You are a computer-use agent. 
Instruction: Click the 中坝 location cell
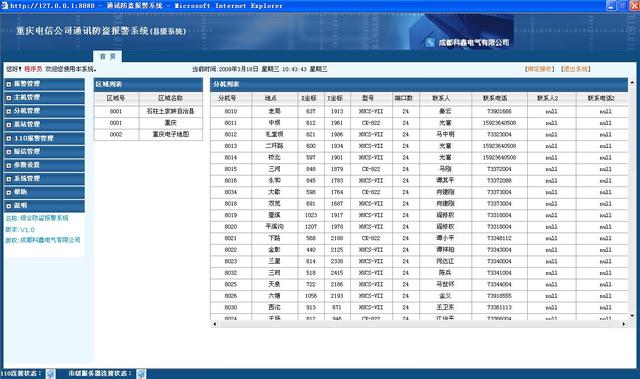(275, 123)
